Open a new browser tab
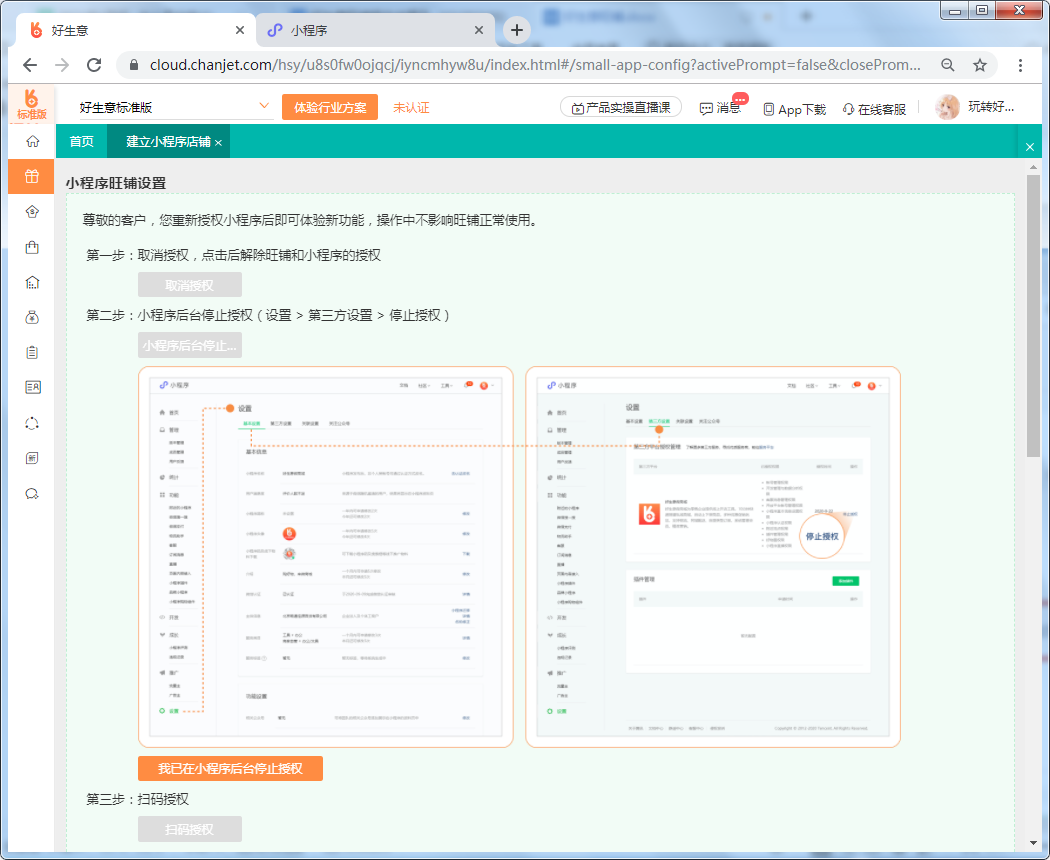Viewport: 1050px width, 860px height. (516, 30)
